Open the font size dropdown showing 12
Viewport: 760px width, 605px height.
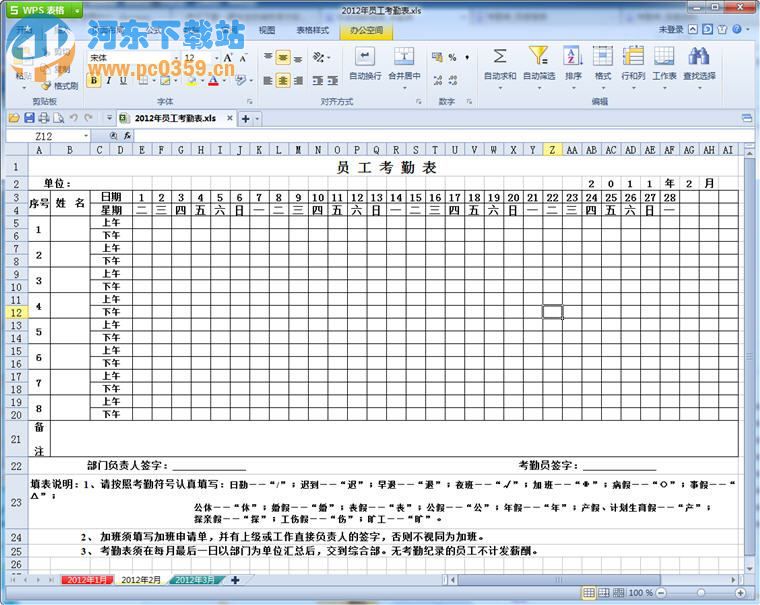pos(216,58)
